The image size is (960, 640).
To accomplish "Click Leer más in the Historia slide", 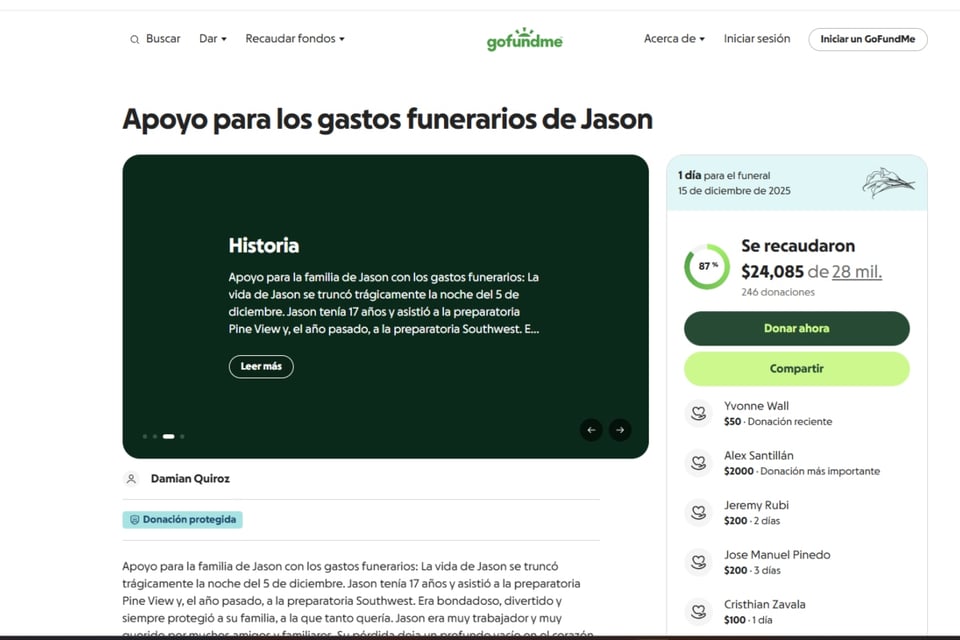I will [x=261, y=366].
